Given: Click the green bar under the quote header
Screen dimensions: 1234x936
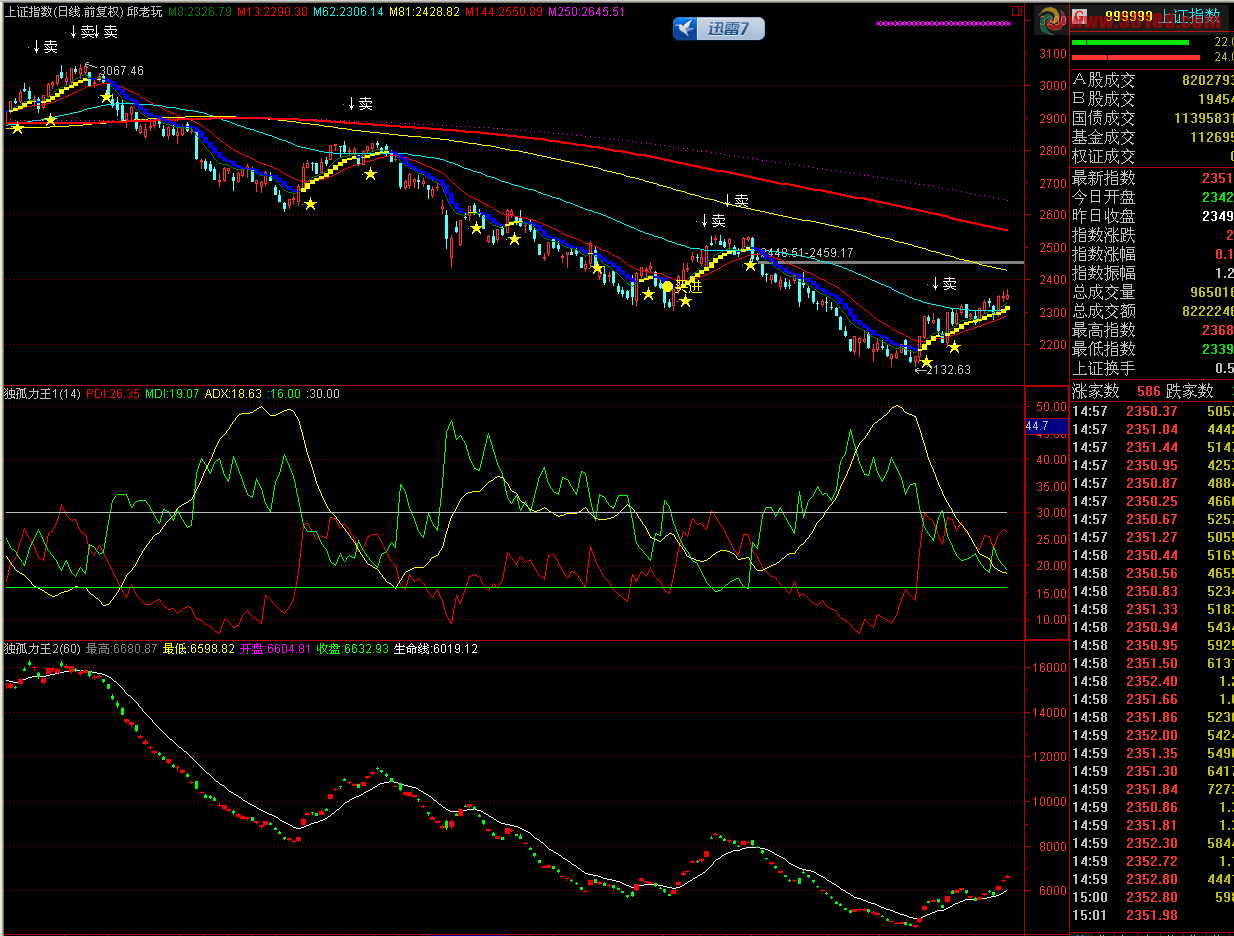Looking at the screenshot, I should [1130, 43].
